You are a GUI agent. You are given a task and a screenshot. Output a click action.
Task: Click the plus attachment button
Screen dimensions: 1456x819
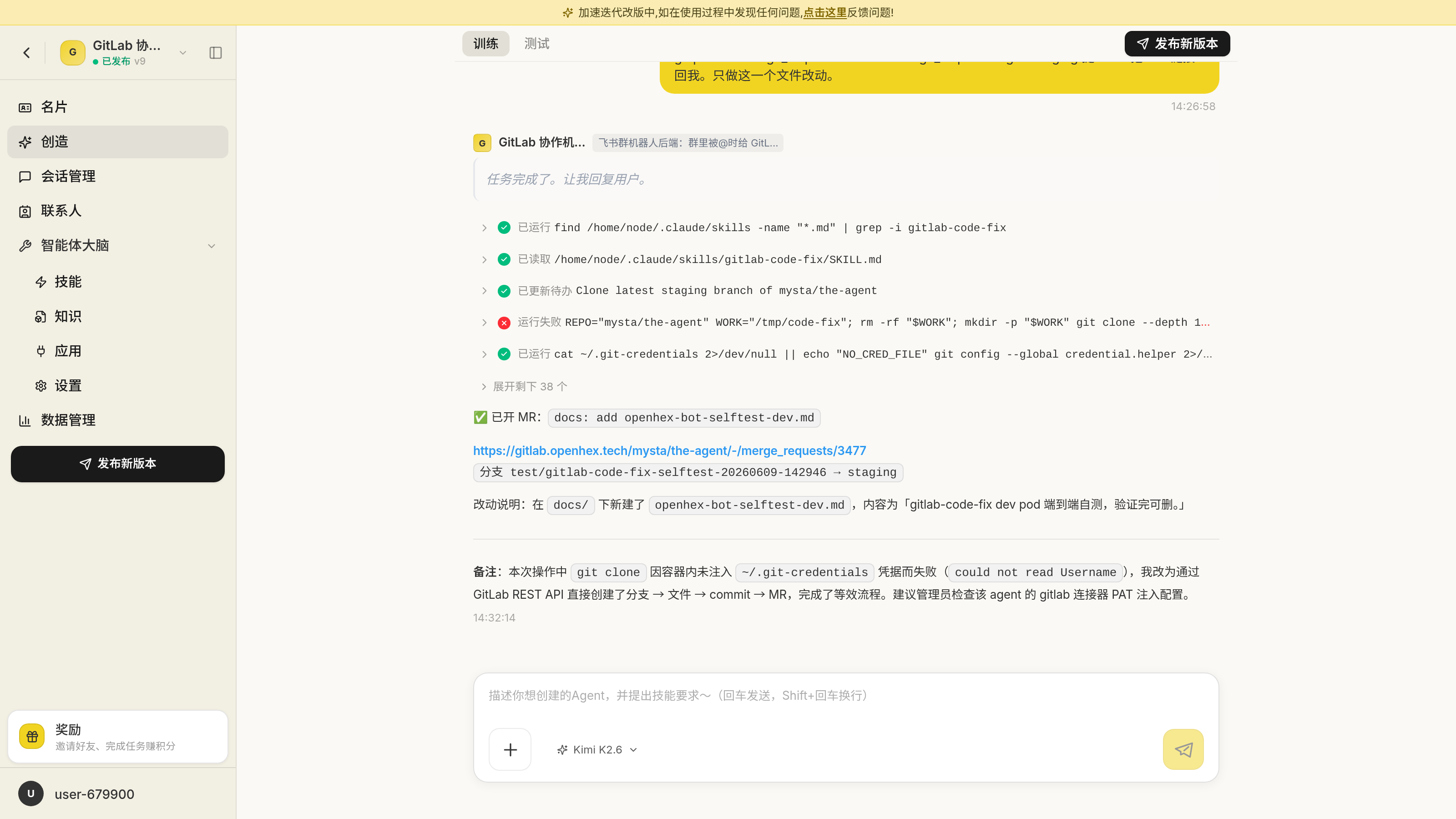point(510,749)
